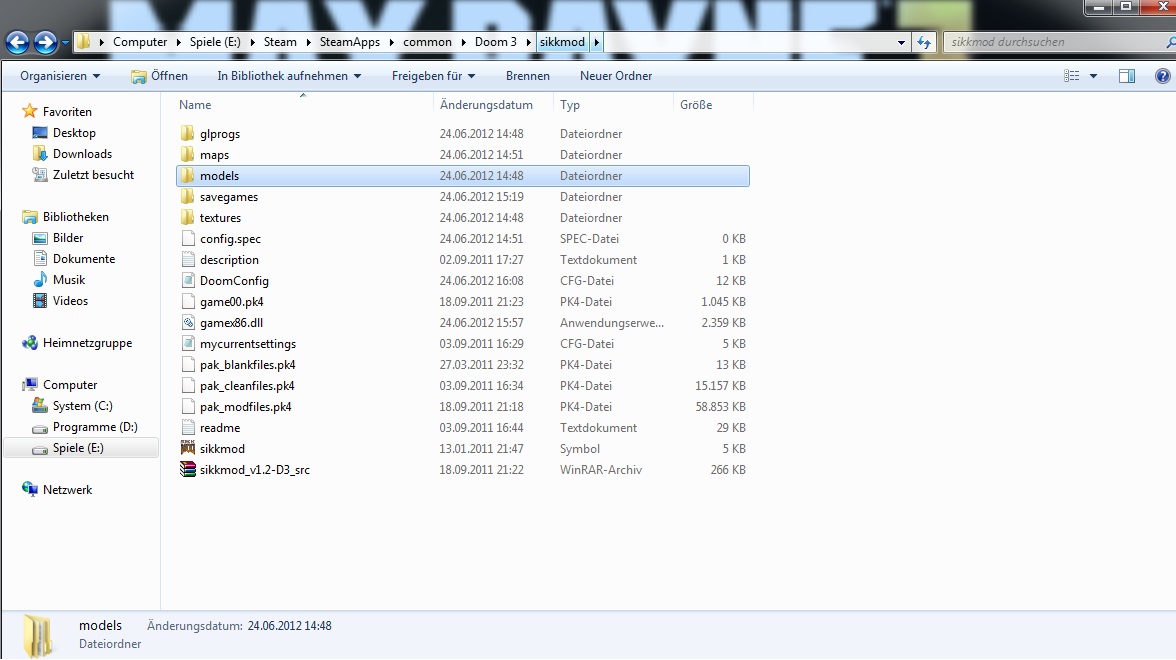
Task: Click the readme text document icon
Action: click(x=188, y=428)
